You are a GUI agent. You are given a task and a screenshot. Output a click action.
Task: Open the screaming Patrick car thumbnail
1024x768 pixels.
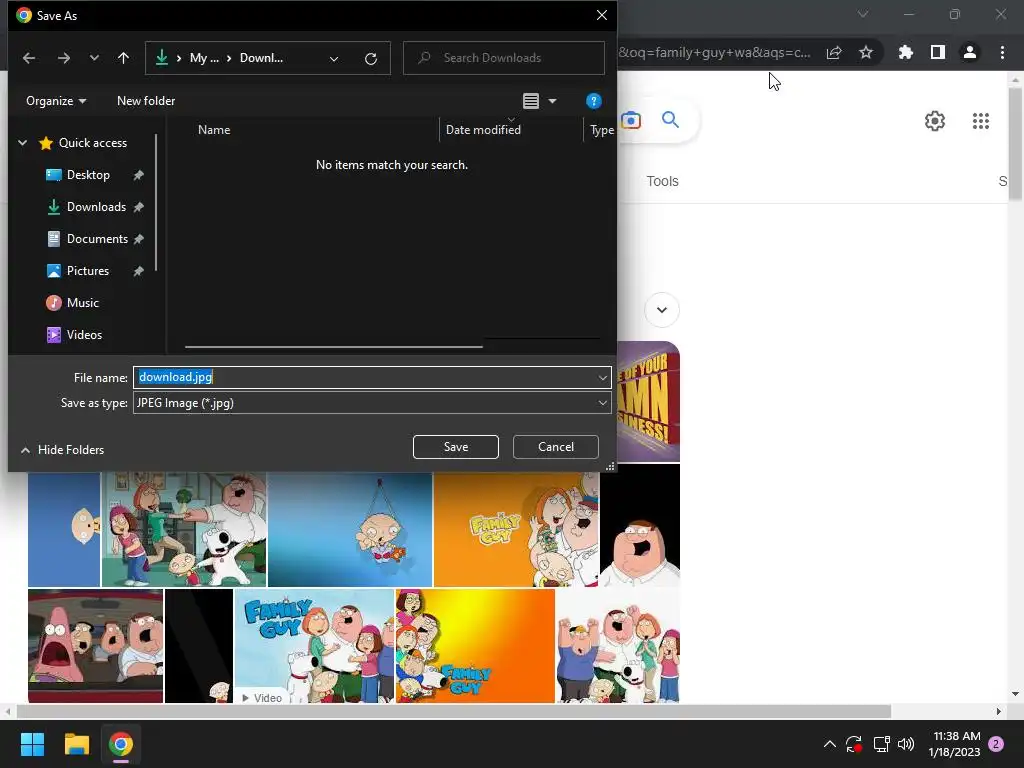(95, 646)
